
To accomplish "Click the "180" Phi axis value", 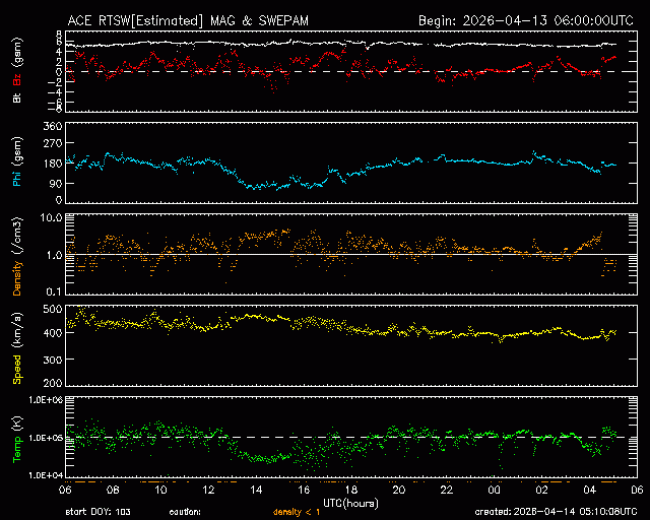I will point(53,163).
